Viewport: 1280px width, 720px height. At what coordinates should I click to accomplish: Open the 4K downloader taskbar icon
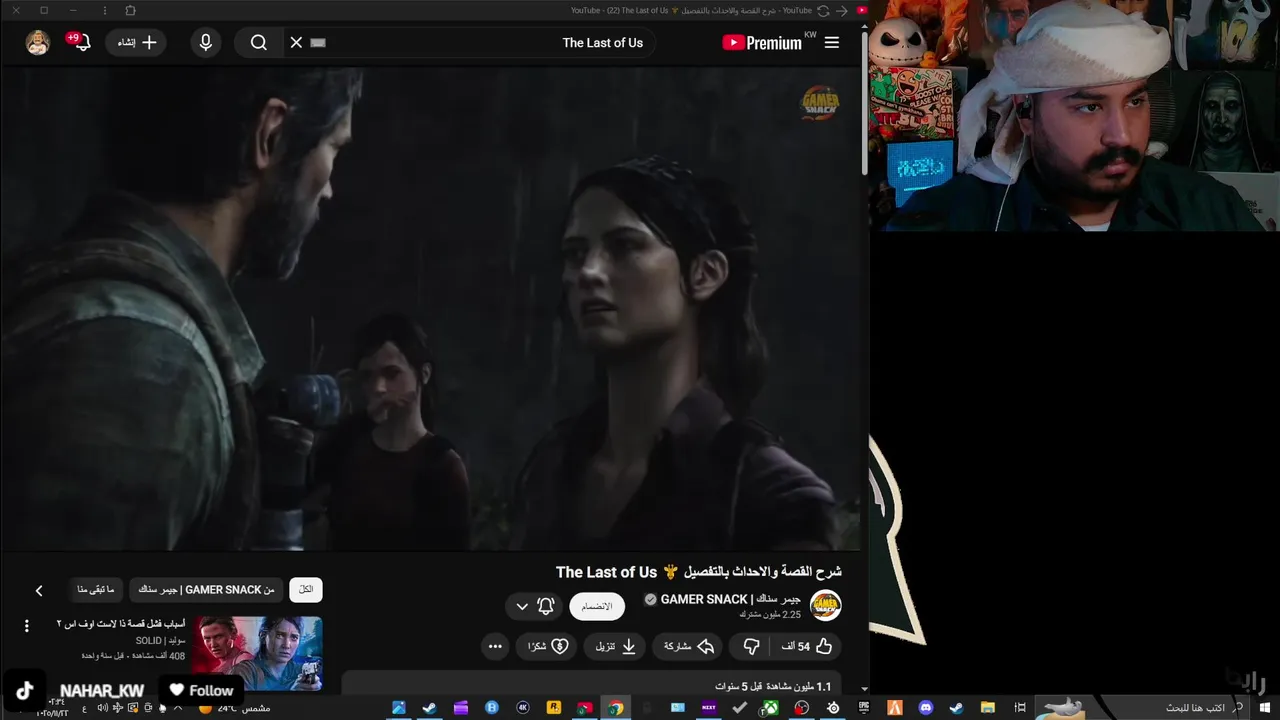tap(522, 708)
